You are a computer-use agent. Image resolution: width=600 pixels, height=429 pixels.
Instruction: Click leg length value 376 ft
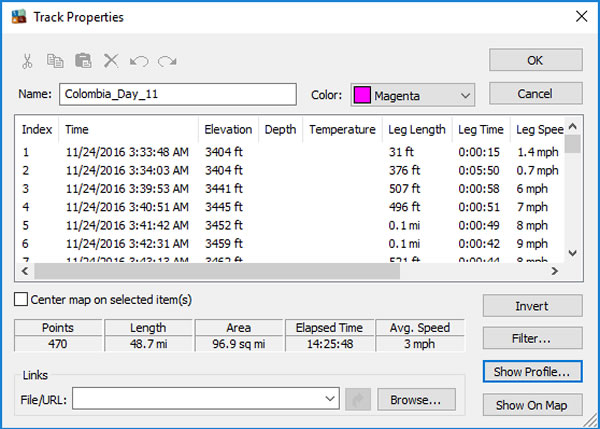point(404,170)
